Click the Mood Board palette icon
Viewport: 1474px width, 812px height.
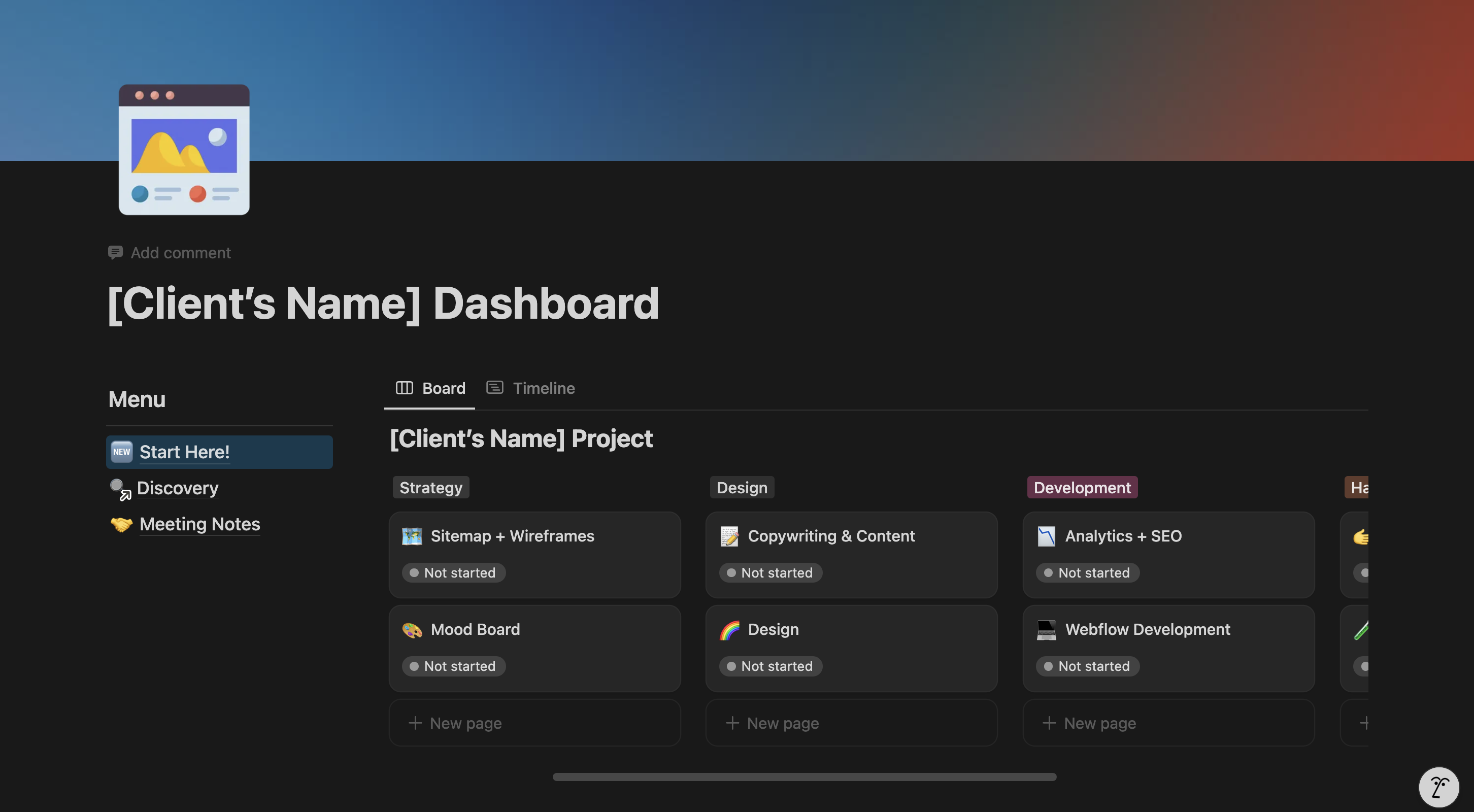point(412,629)
